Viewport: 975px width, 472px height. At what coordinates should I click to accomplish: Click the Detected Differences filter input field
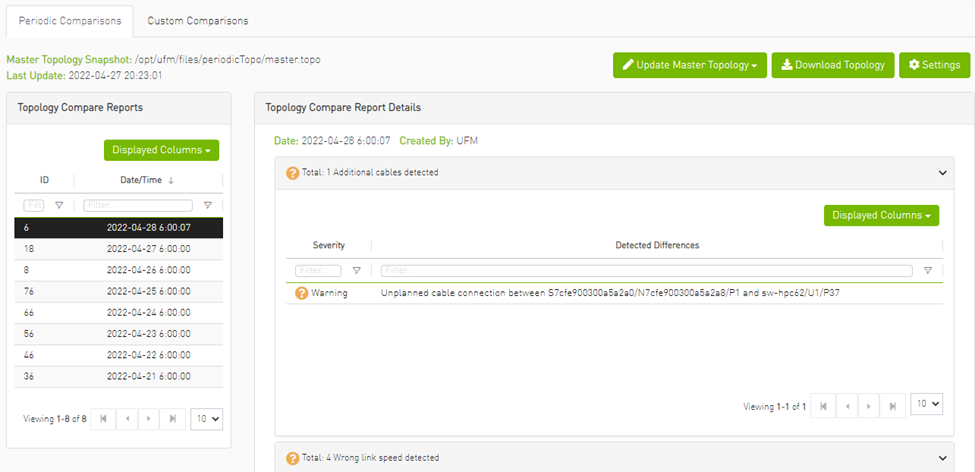coord(646,271)
